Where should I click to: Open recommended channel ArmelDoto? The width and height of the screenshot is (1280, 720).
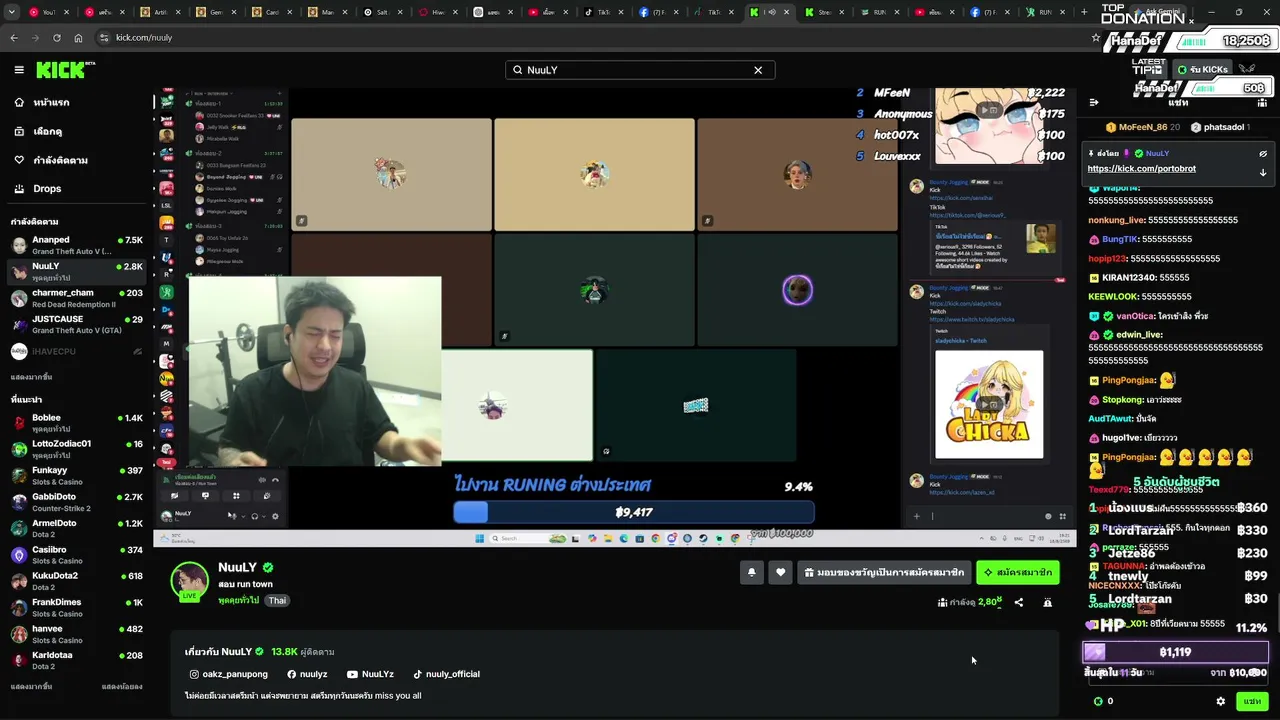(x=76, y=528)
